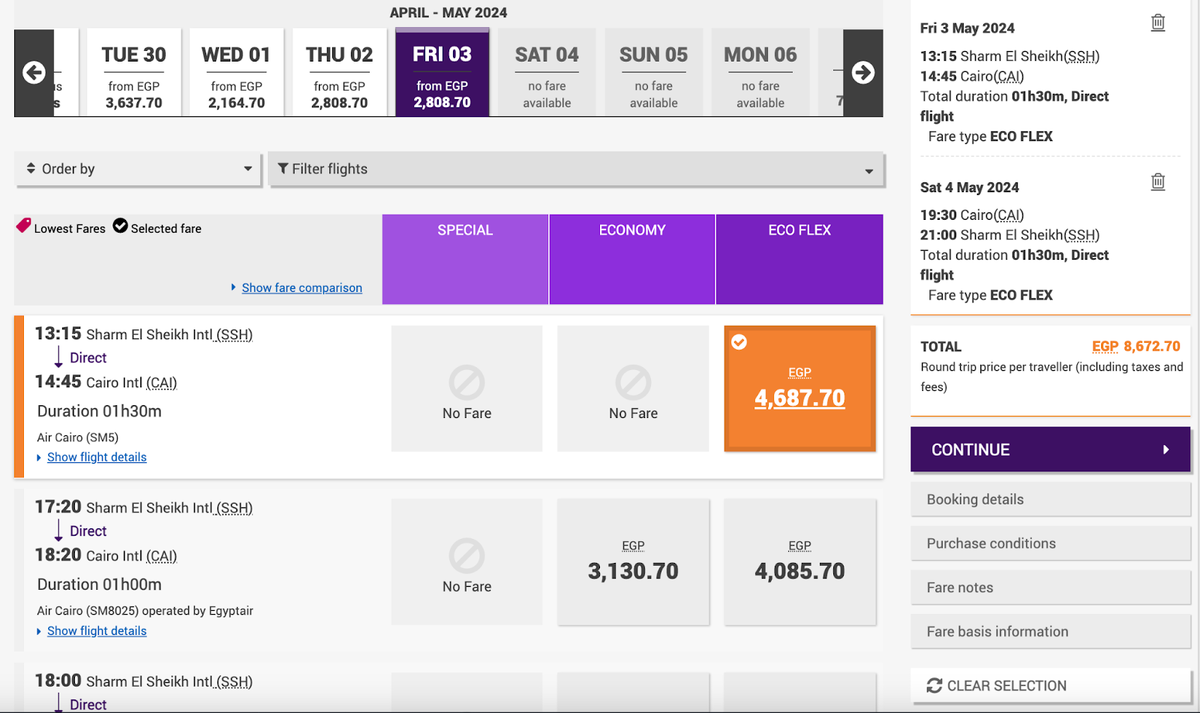Select MON 06 date tab
The height and width of the screenshot is (713, 1200).
[x=761, y=73]
